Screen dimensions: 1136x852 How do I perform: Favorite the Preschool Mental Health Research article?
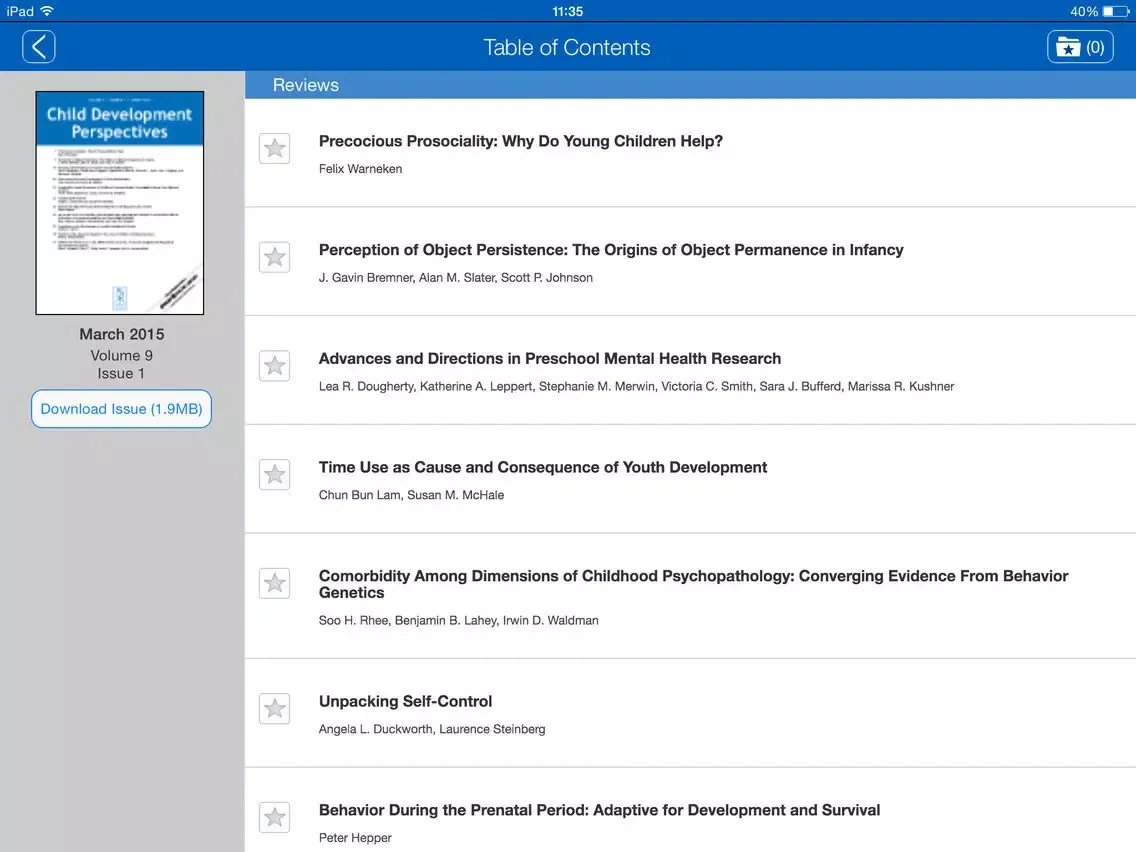point(275,366)
